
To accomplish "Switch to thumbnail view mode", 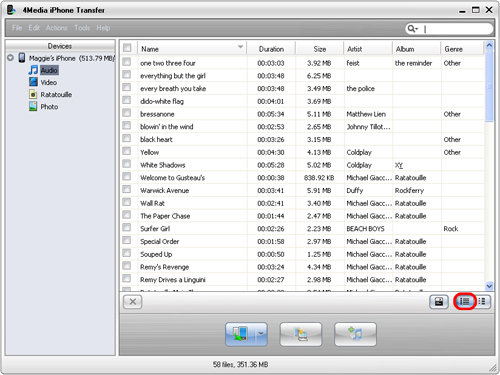I will (x=482, y=302).
